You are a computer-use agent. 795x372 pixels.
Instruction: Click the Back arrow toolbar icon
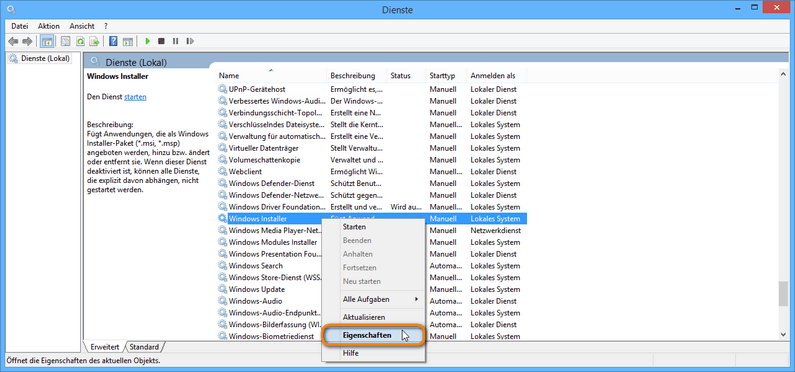13,41
